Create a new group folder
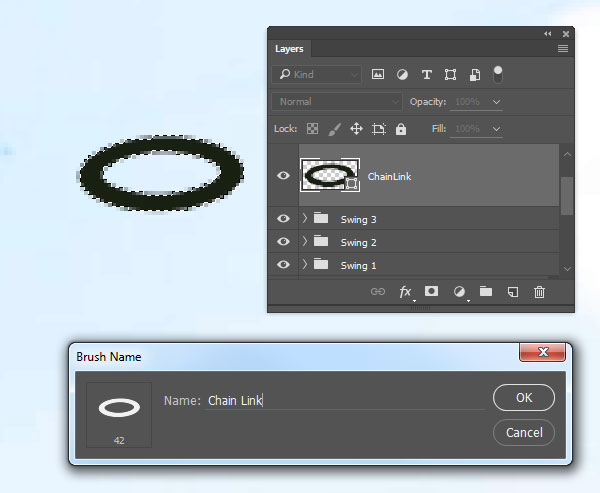Screen dimensions: 600x493 (486, 291)
